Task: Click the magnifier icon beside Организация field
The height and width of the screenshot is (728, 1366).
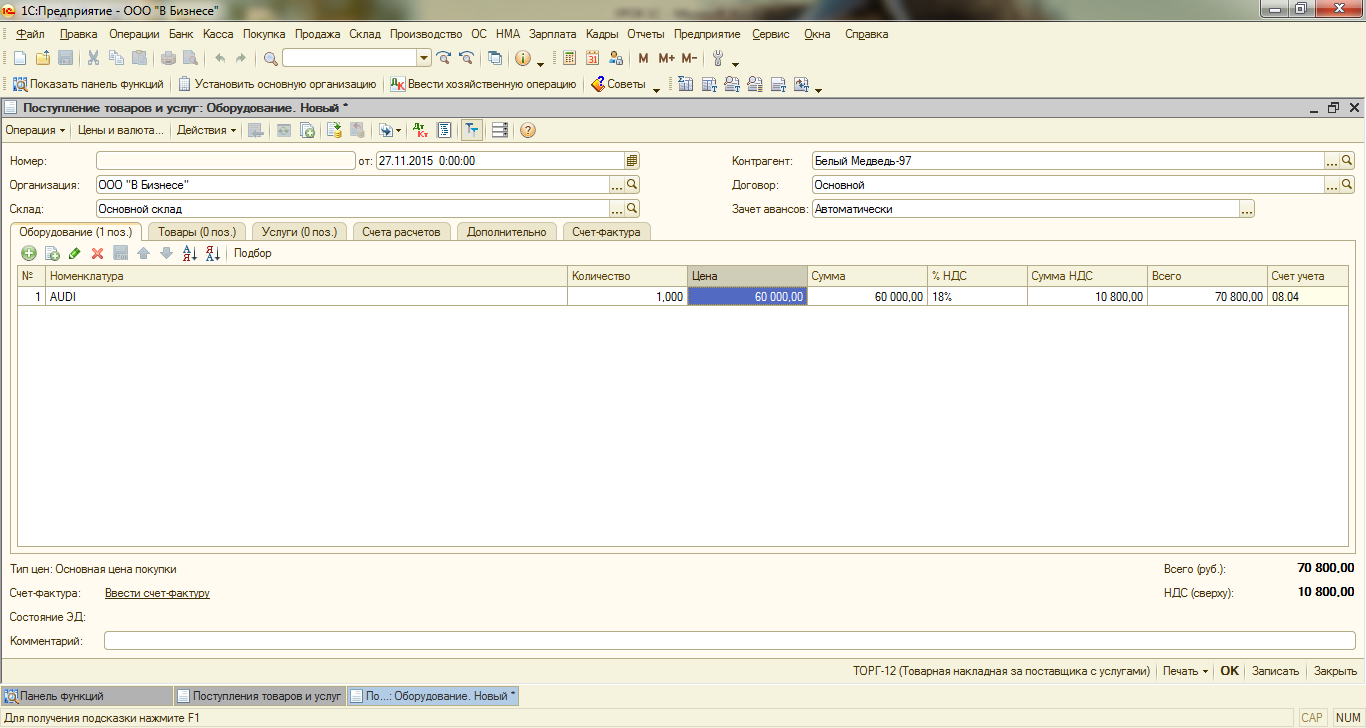Action: tap(632, 185)
